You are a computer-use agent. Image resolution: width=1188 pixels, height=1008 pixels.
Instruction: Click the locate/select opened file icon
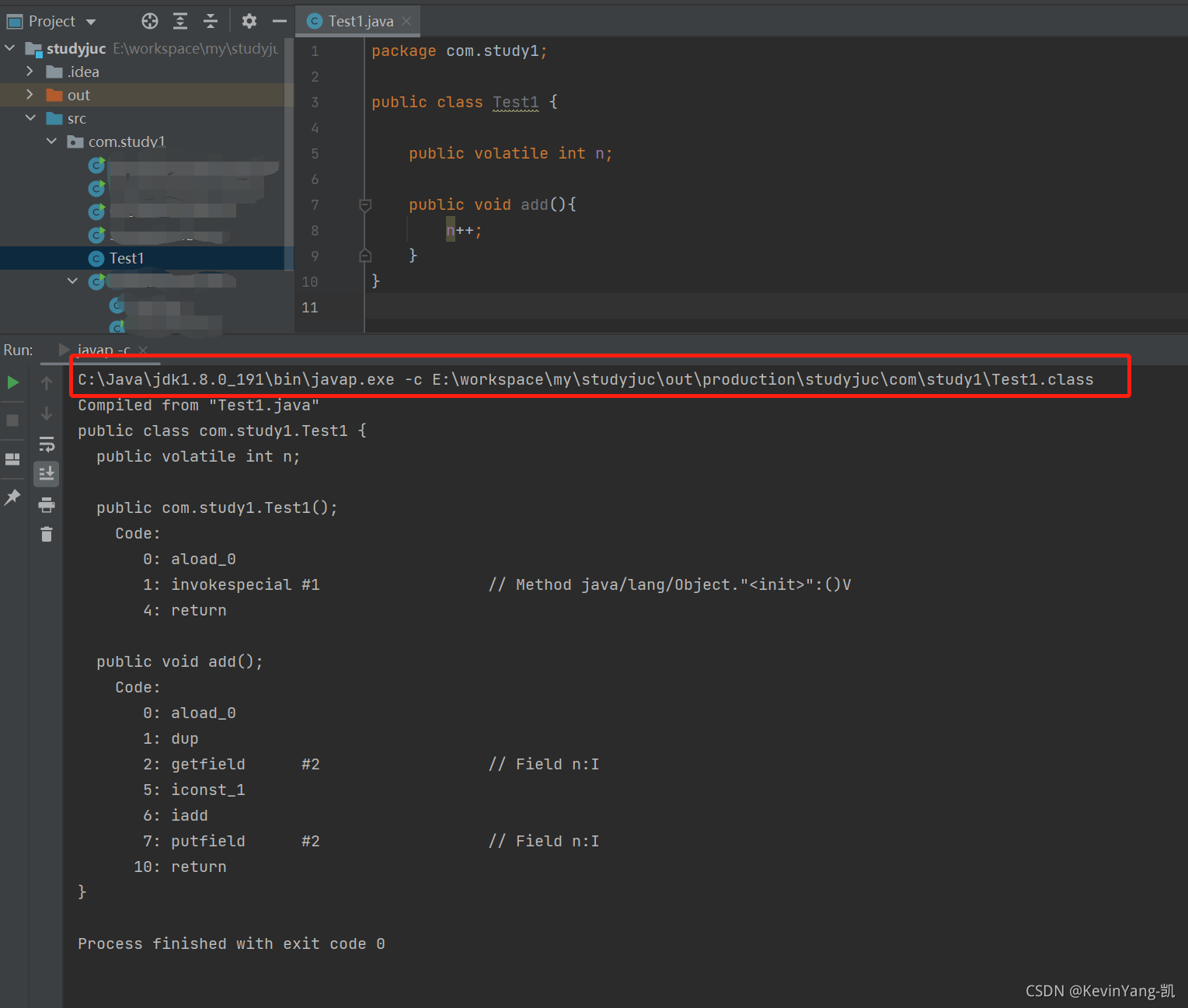pyautogui.click(x=150, y=21)
